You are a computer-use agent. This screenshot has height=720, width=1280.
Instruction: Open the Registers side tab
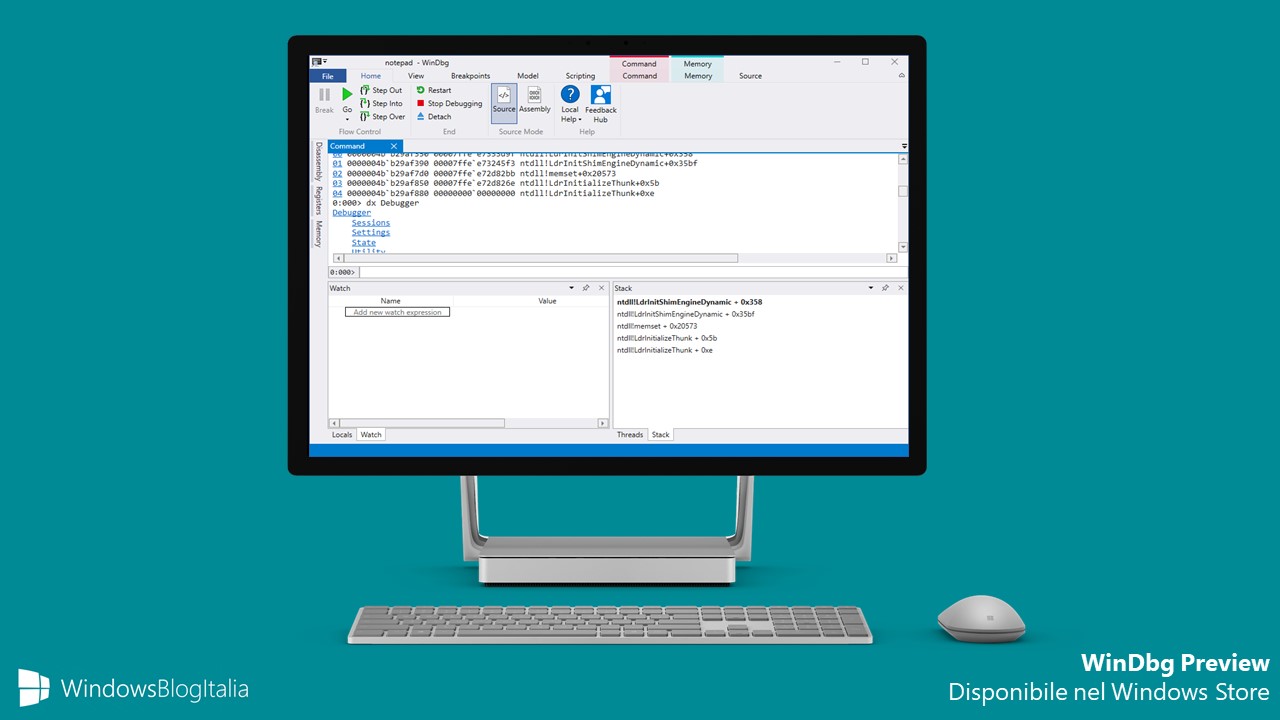(x=319, y=201)
